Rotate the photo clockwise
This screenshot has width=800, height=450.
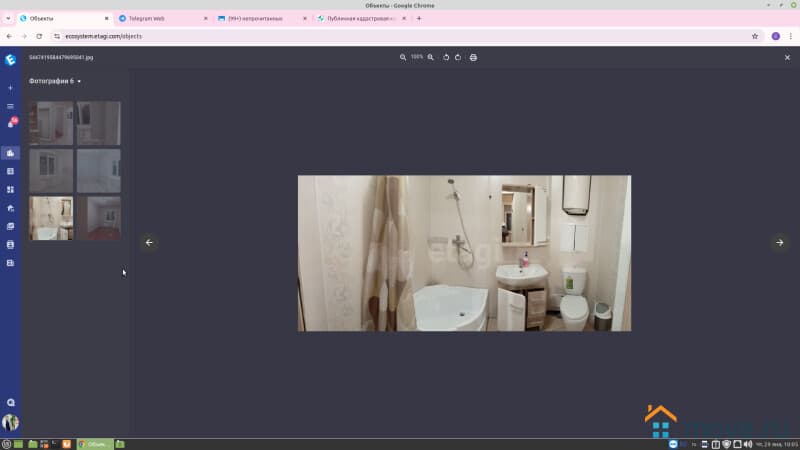(x=458, y=57)
